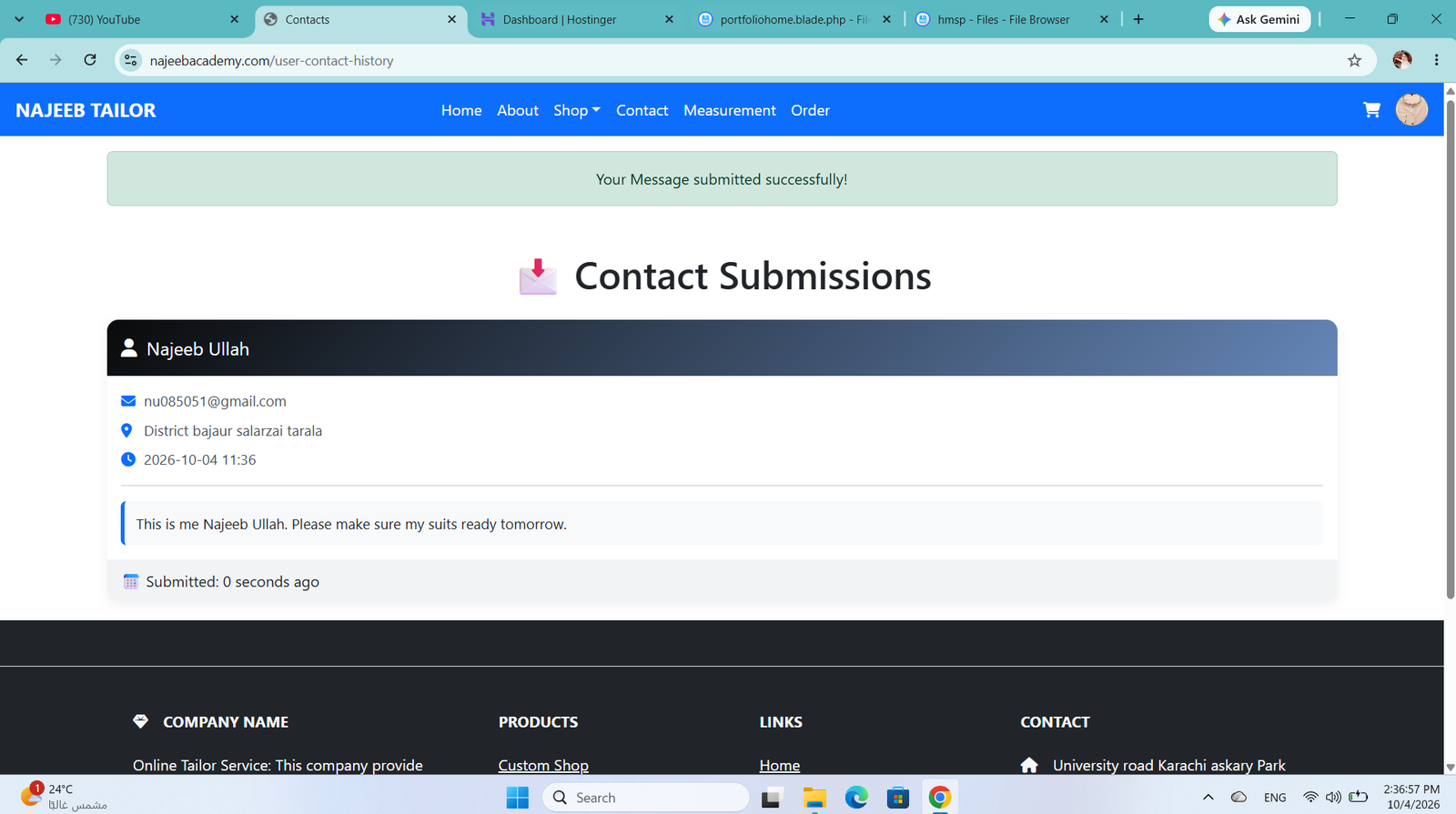The height and width of the screenshot is (814, 1456).
Task: Launch Microsoft Edge from the taskbar
Action: [x=856, y=798]
